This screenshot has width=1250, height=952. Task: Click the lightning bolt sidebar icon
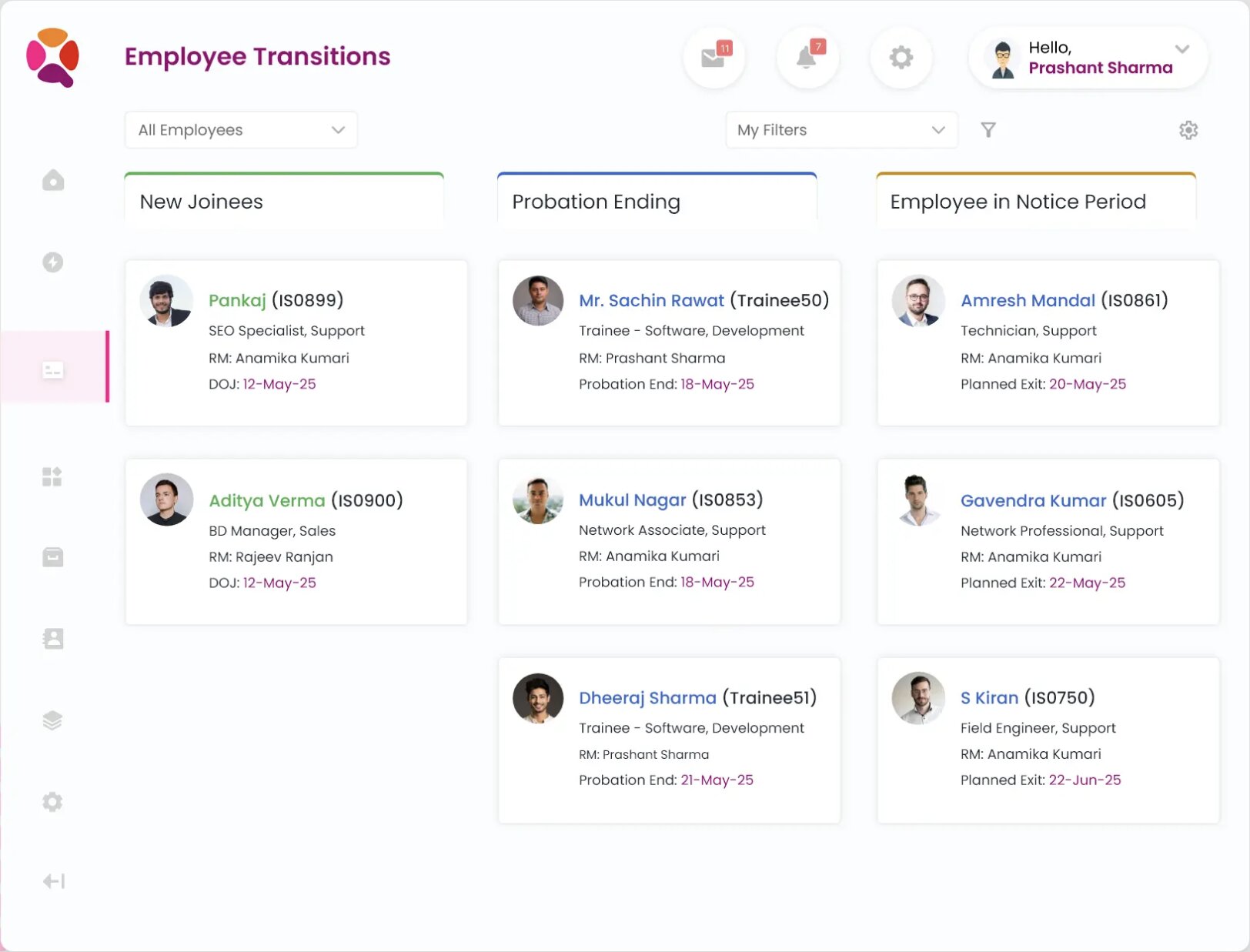click(52, 262)
